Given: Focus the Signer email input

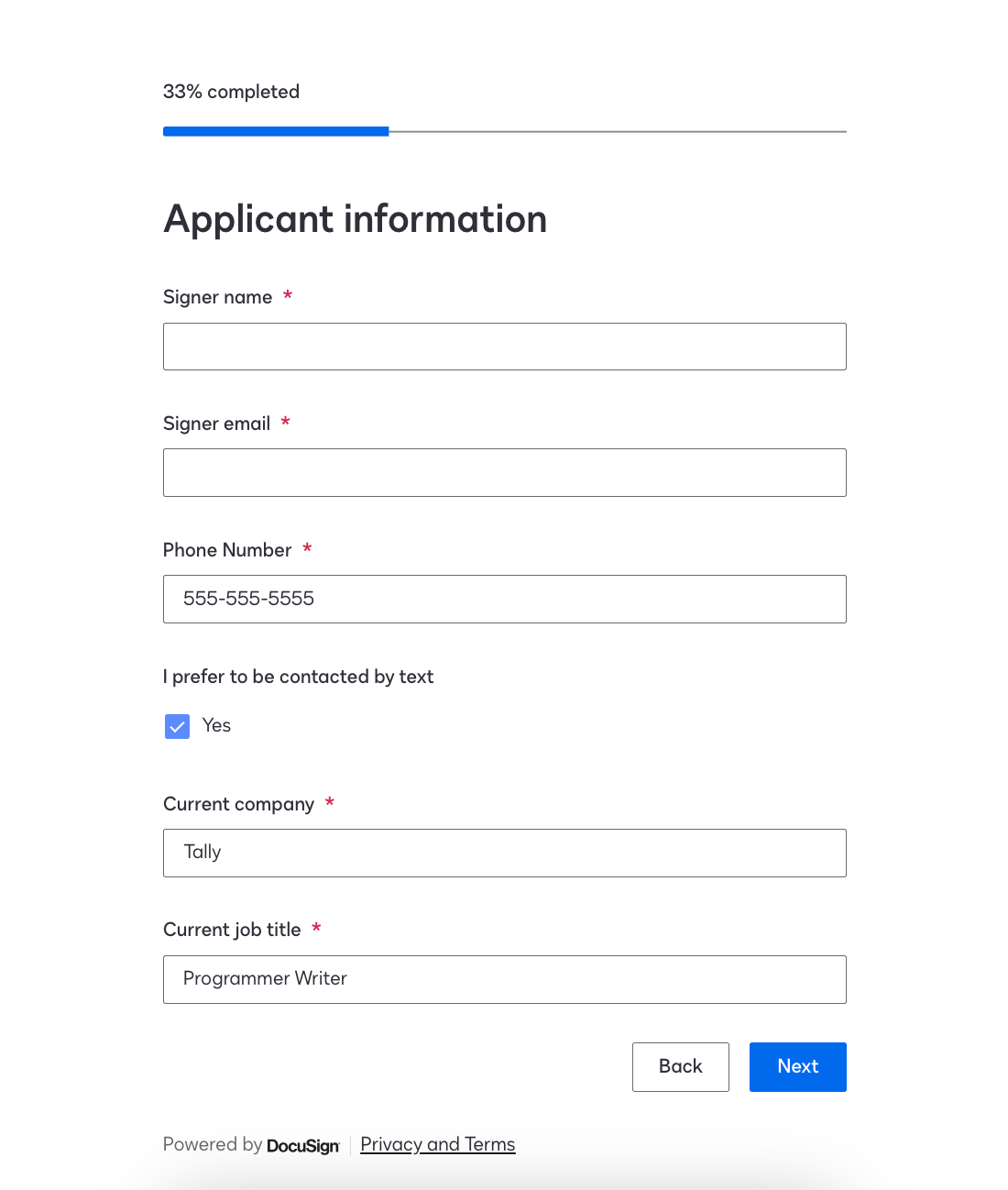Looking at the screenshot, I should coord(504,472).
